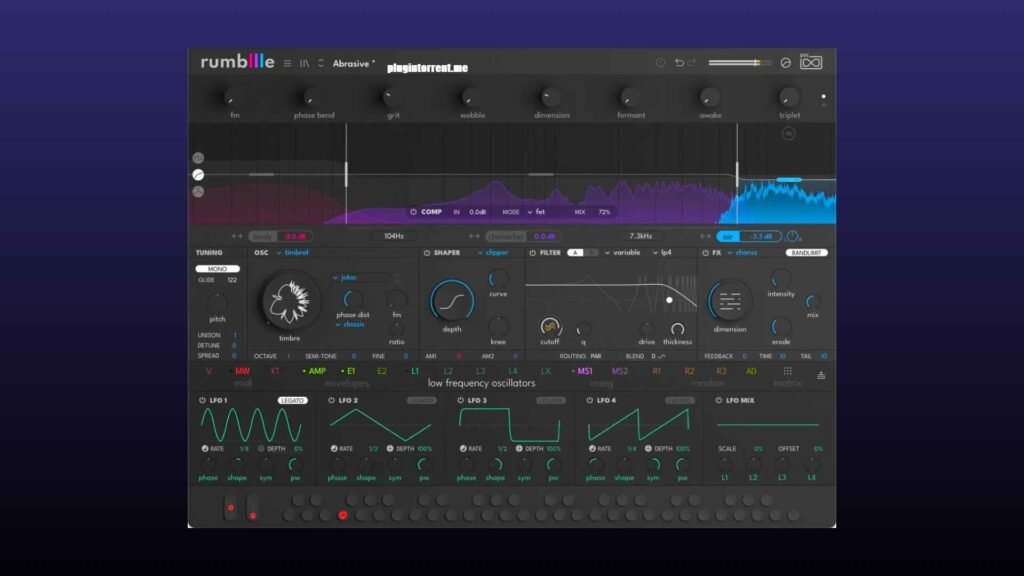This screenshot has width=1024, height=576.
Task: Adjust the master volume slider in header
Action: pyautogui.click(x=739, y=63)
